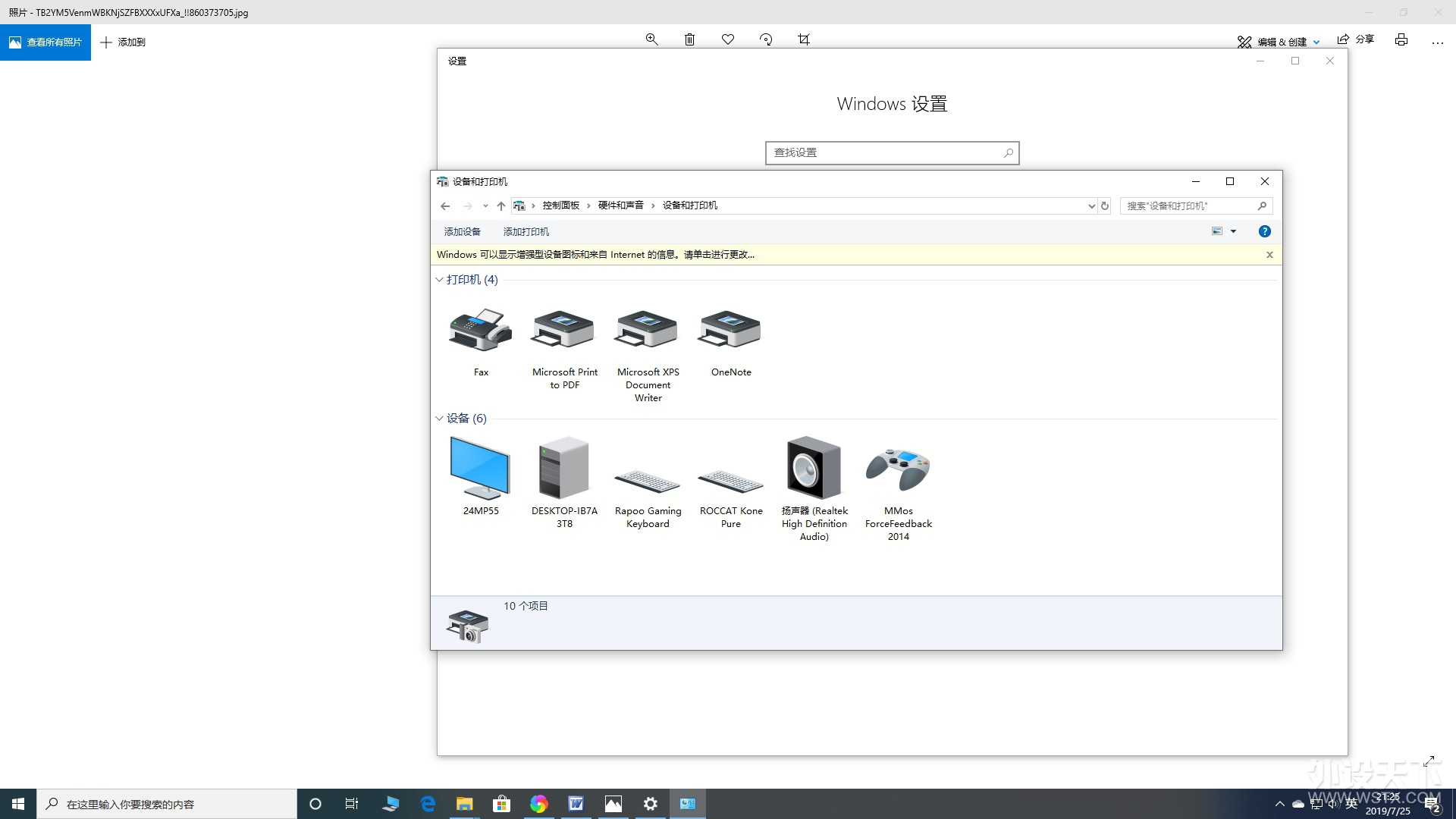The width and height of the screenshot is (1456, 819).
Task: Open the crop tool in Photos
Action: pos(804,39)
